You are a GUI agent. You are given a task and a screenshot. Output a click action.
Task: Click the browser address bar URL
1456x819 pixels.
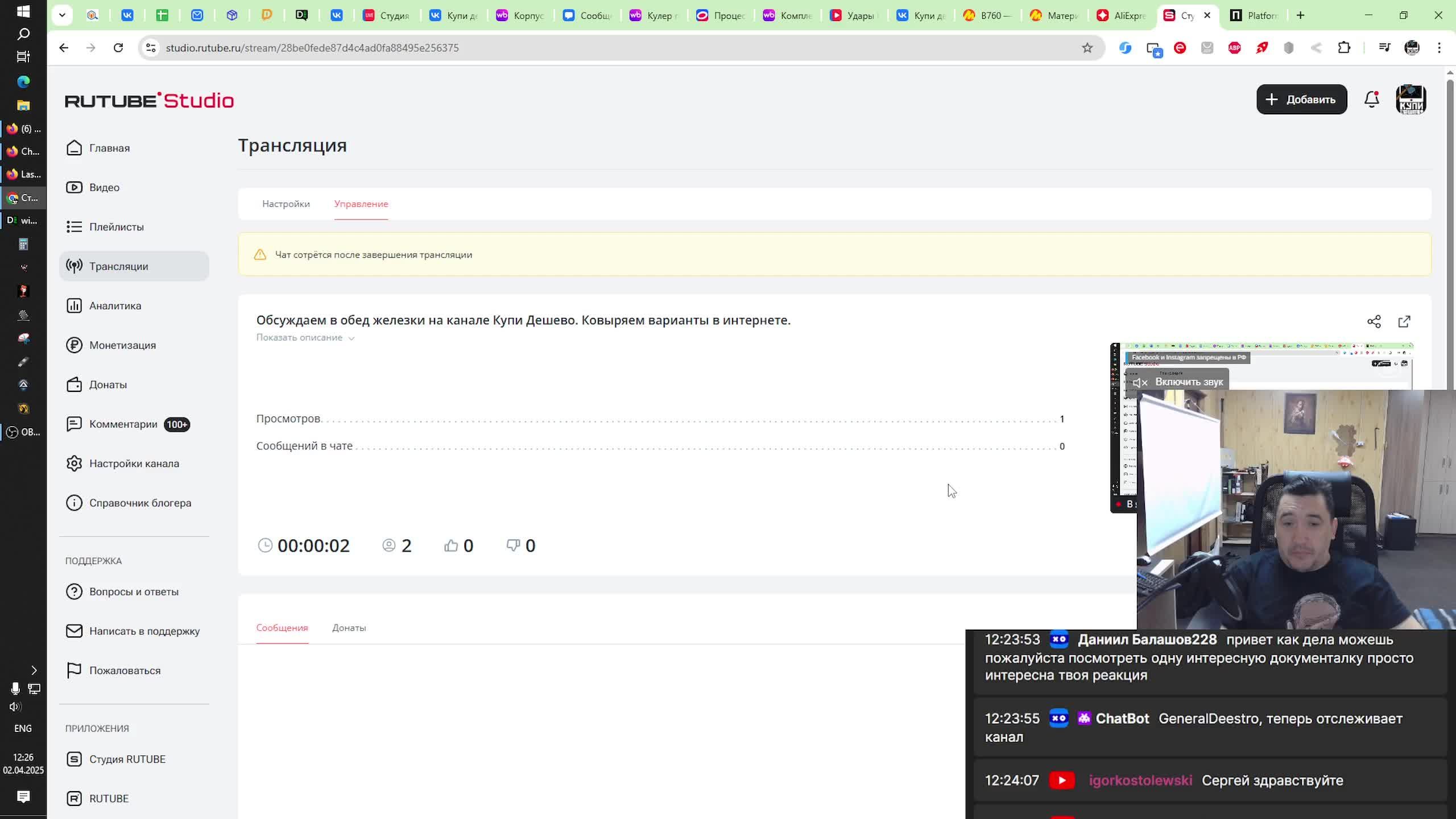coord(312,48)
